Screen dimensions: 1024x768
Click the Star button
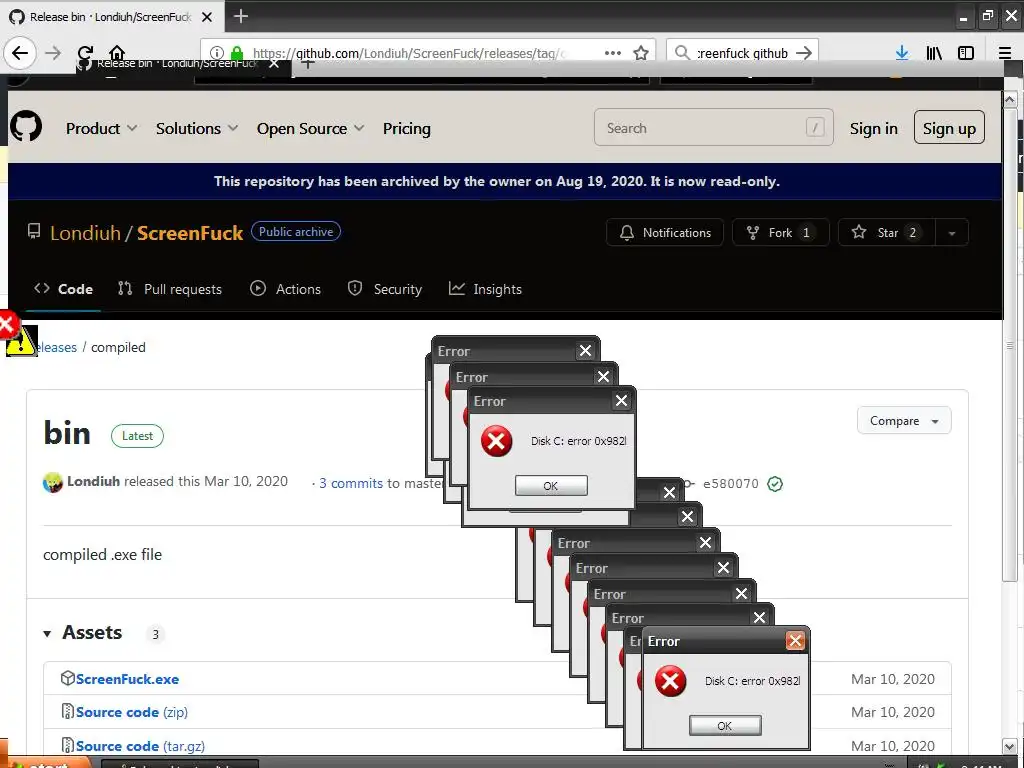point(887,232)
